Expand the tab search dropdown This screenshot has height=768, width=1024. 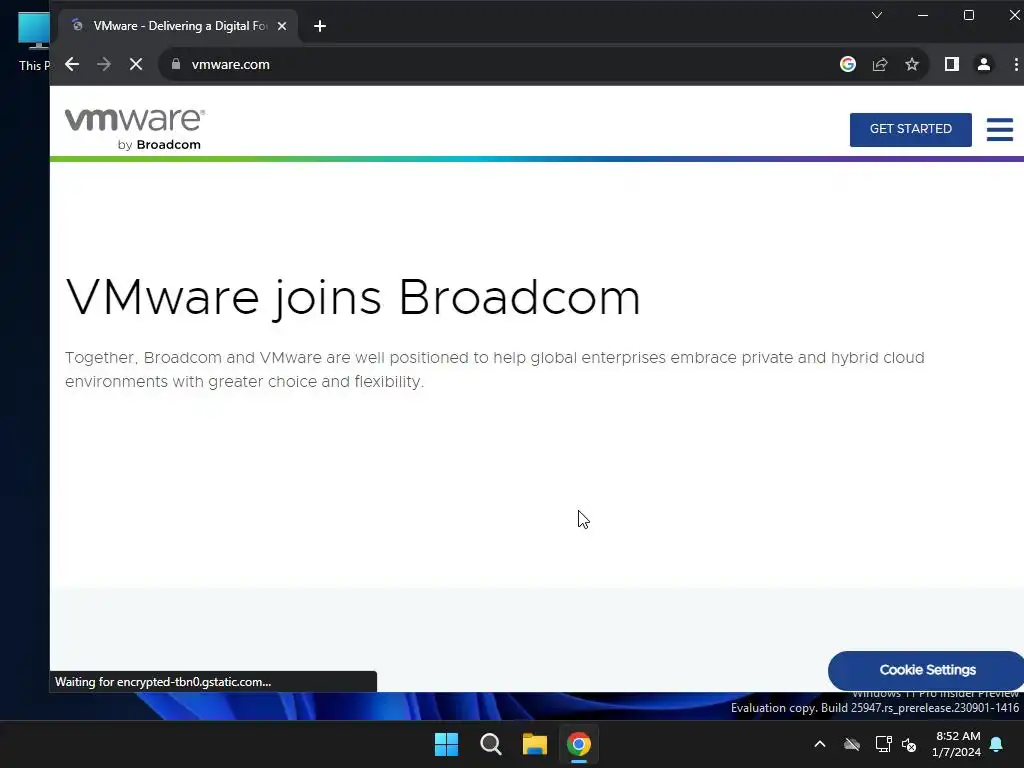[876, 15]
